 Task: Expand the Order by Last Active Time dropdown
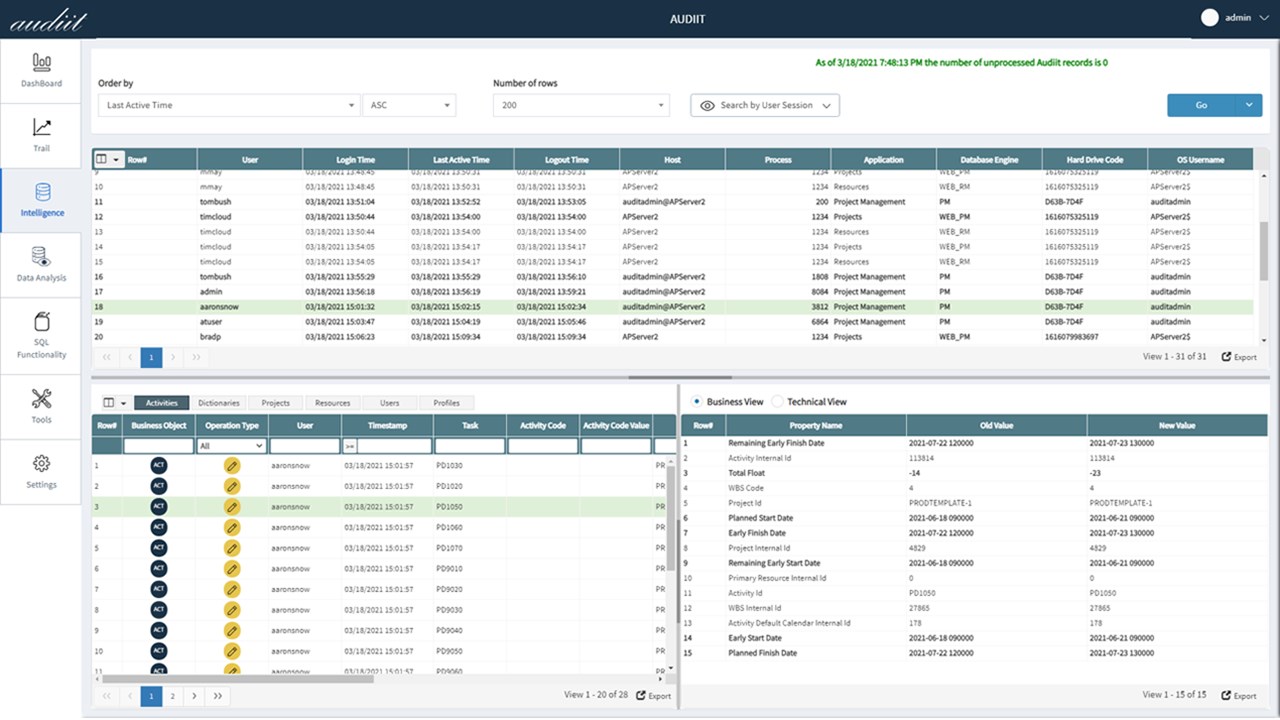coord(229,105)
